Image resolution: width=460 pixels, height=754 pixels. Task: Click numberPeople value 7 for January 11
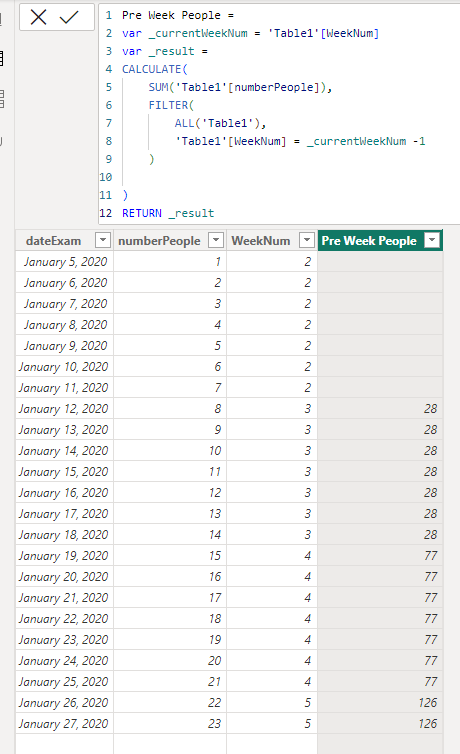[170, 388]
